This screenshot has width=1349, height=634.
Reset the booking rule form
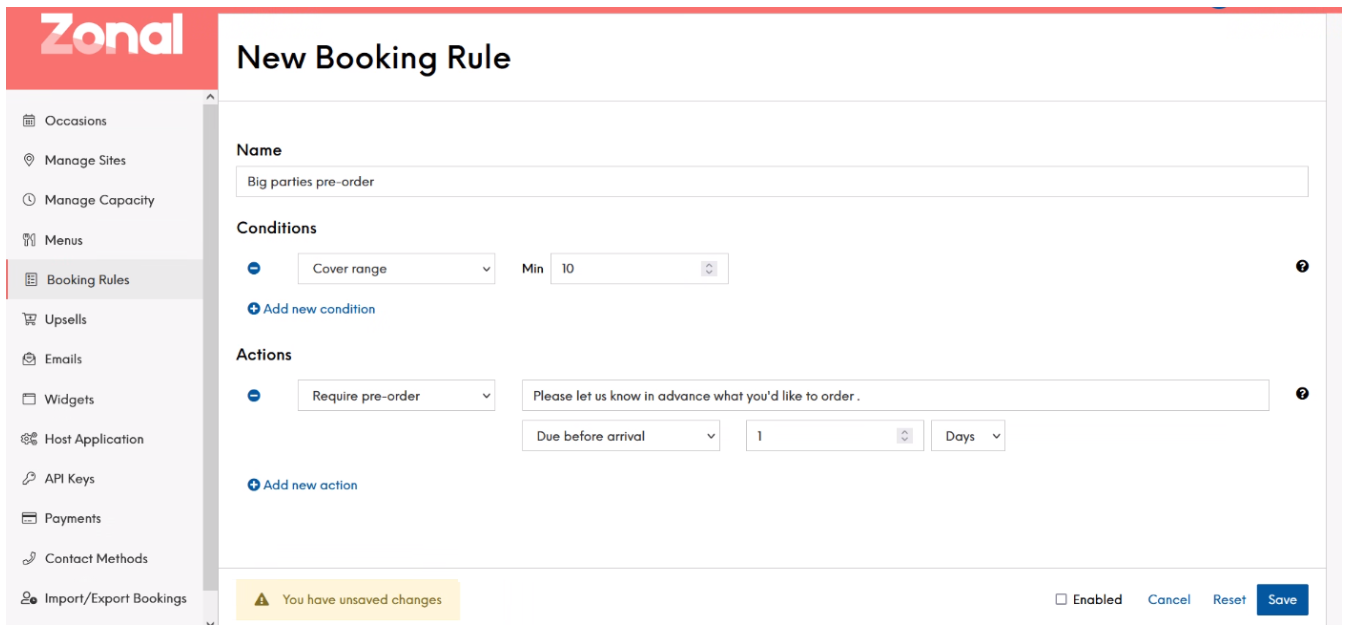tap(1229, 600)
